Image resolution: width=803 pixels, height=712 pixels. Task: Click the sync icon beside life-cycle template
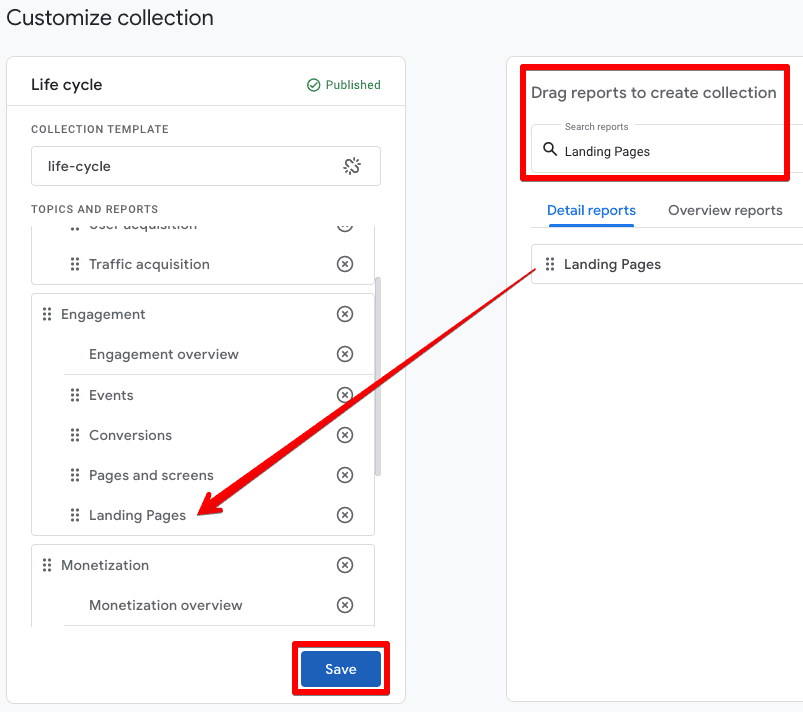click(352, 166)
